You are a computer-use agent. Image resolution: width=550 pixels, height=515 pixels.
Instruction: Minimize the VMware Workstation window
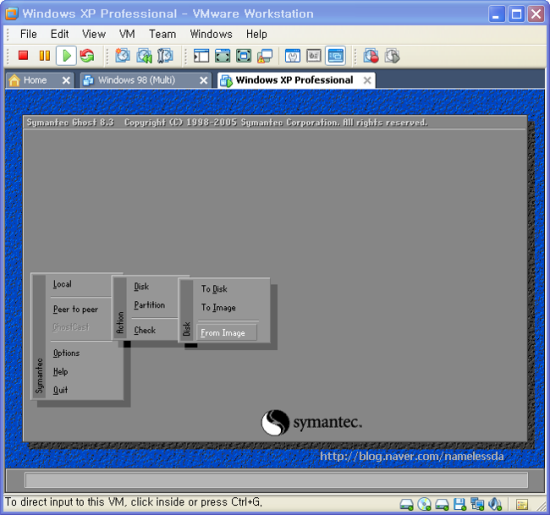coord(496,14)
